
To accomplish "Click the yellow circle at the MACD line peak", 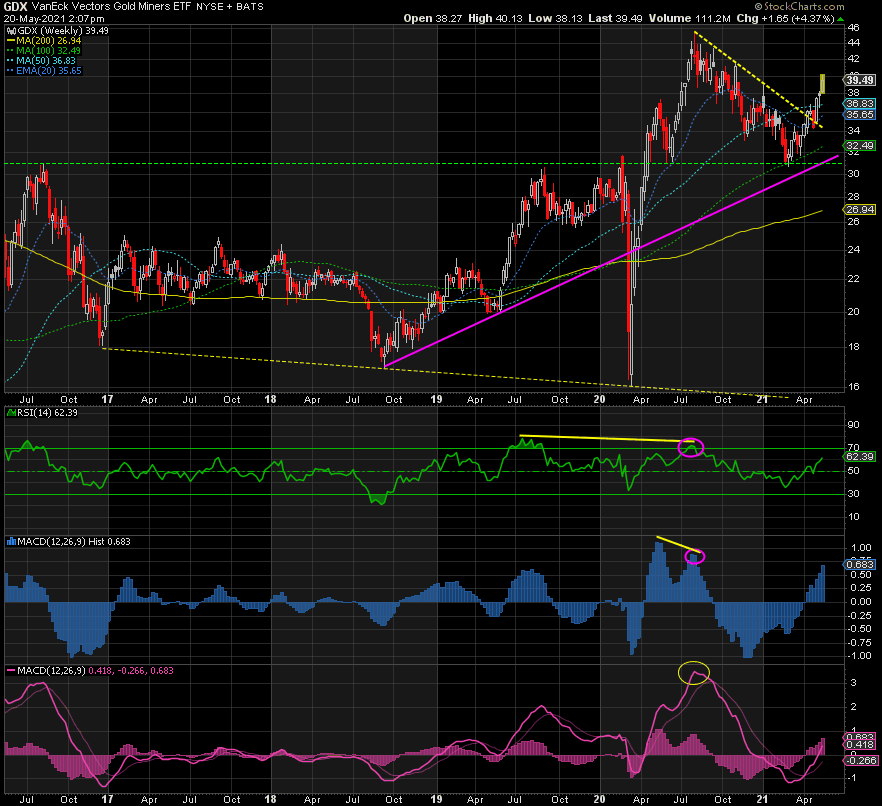I will (694, 673).
